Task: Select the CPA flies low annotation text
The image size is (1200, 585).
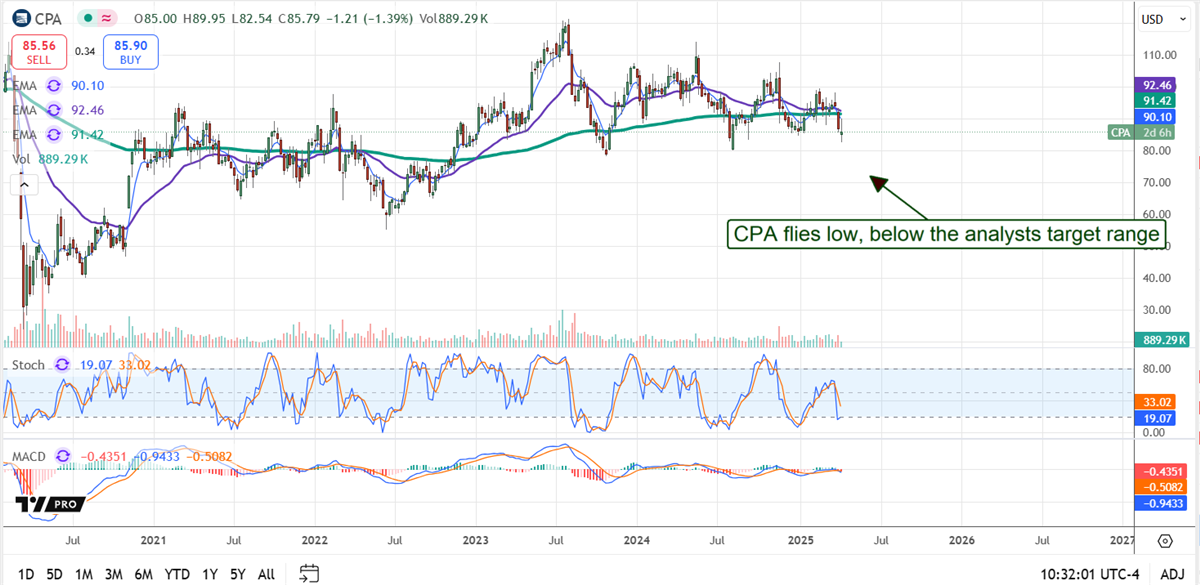Action: (x=946, y=235)
